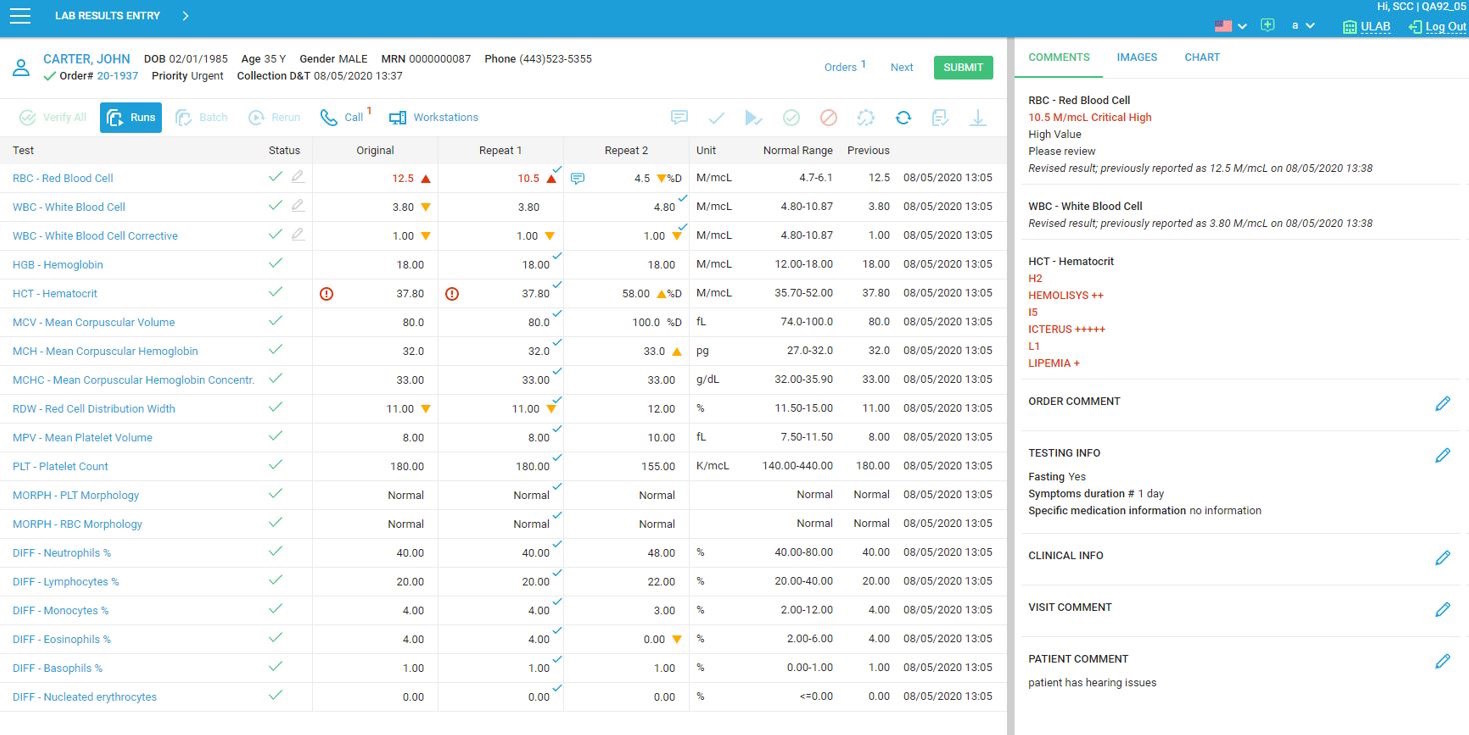The image size is (1469, 735).
Task: Click the red cancel circle toolbar icon
Action: tap(828, 118)
